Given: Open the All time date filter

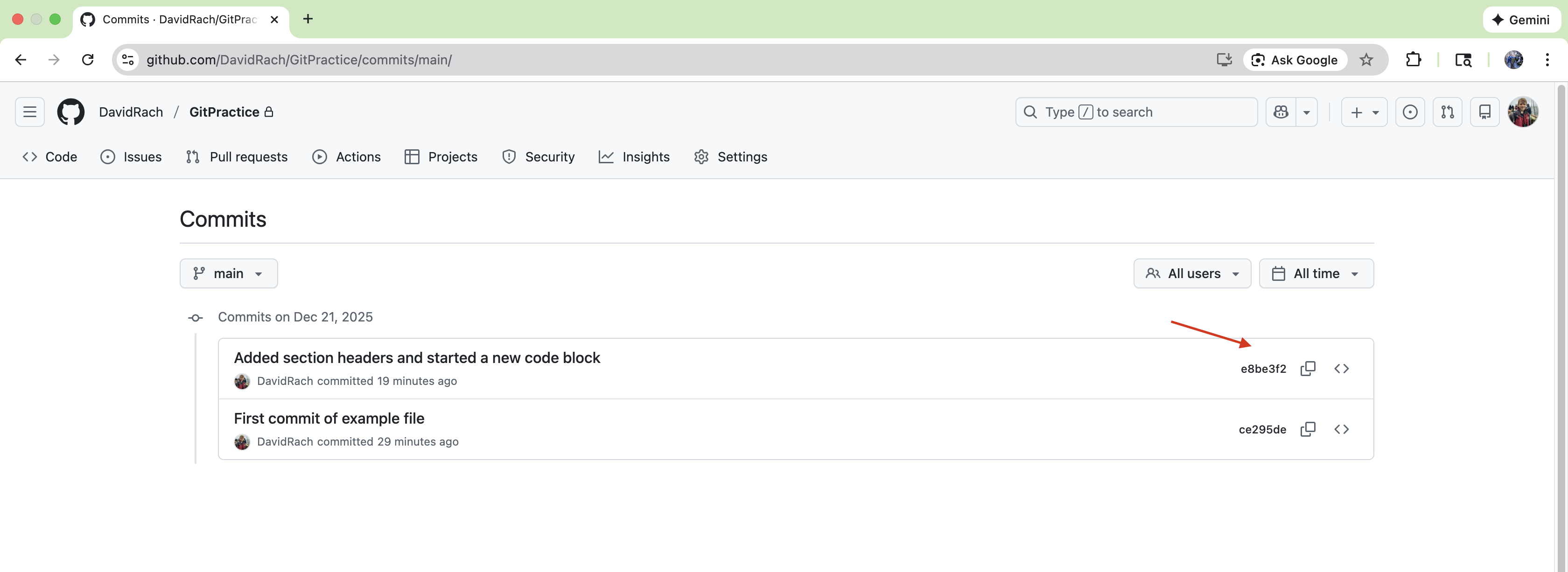Looking at the screenshot, I should [1316, 274].
